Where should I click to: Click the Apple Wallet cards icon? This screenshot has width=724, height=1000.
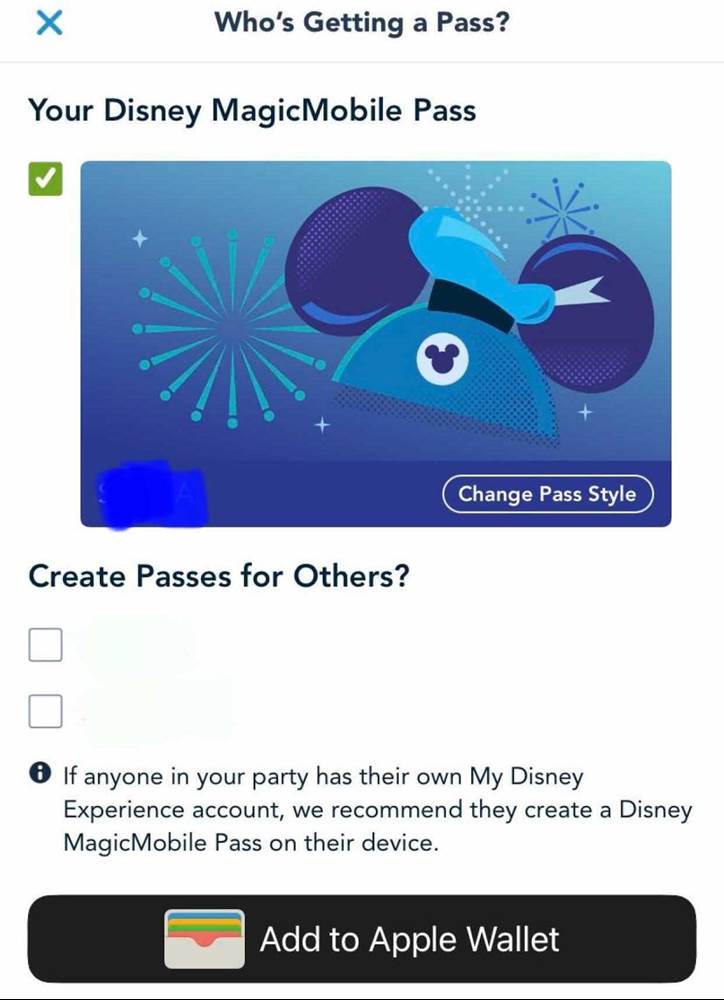pyautogui.click(x=204, y=939)
